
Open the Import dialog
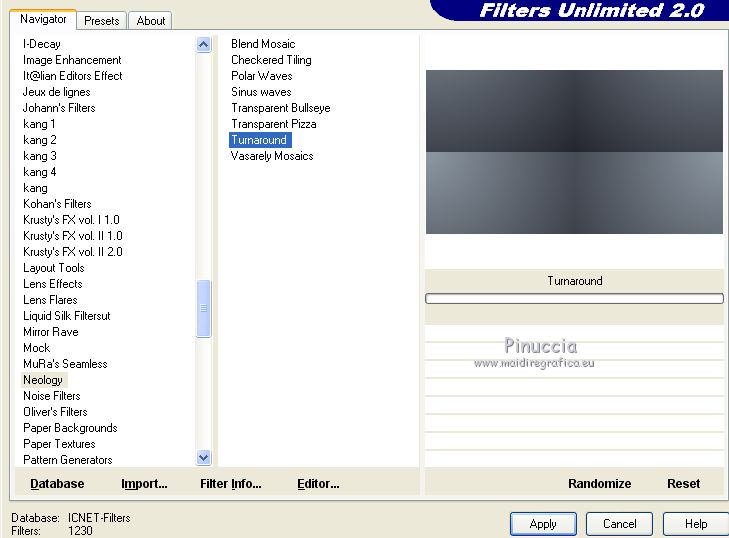144,484
